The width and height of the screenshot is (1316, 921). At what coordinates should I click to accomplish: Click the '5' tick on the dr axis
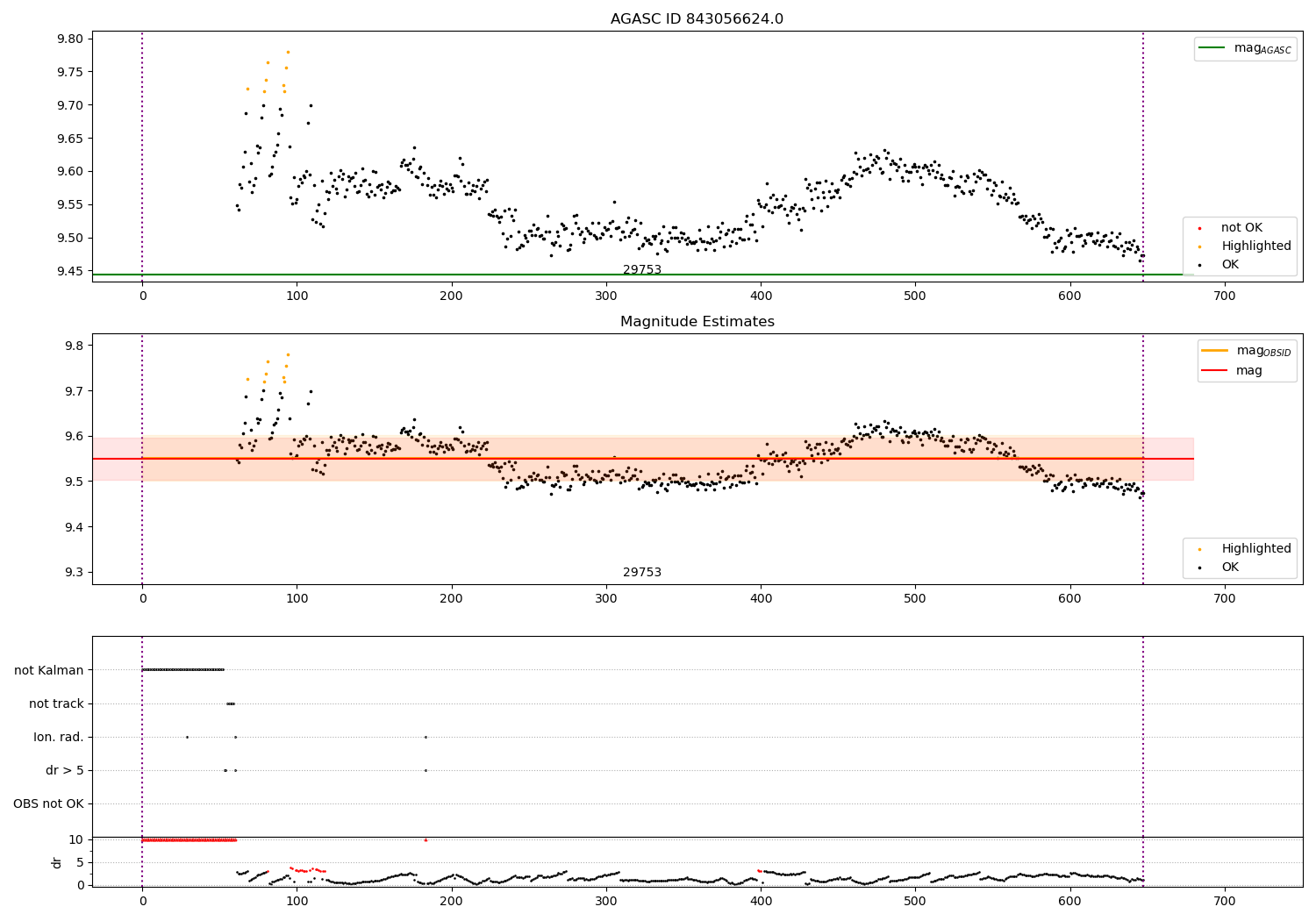tap(80, 862)
